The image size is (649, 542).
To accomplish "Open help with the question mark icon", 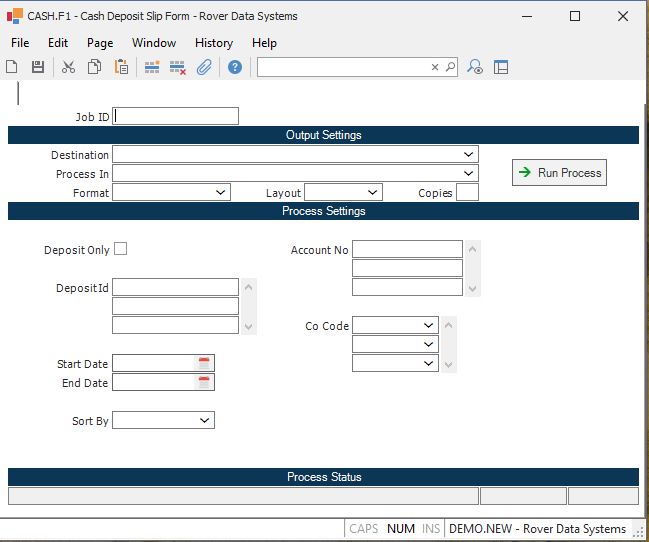I will click(x=235, y=67).
